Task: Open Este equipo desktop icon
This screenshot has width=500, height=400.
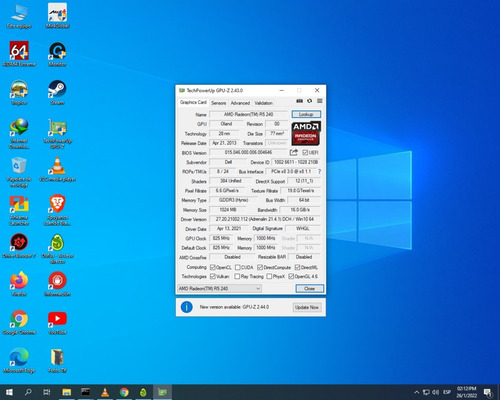Action: [x=19, y=16]
